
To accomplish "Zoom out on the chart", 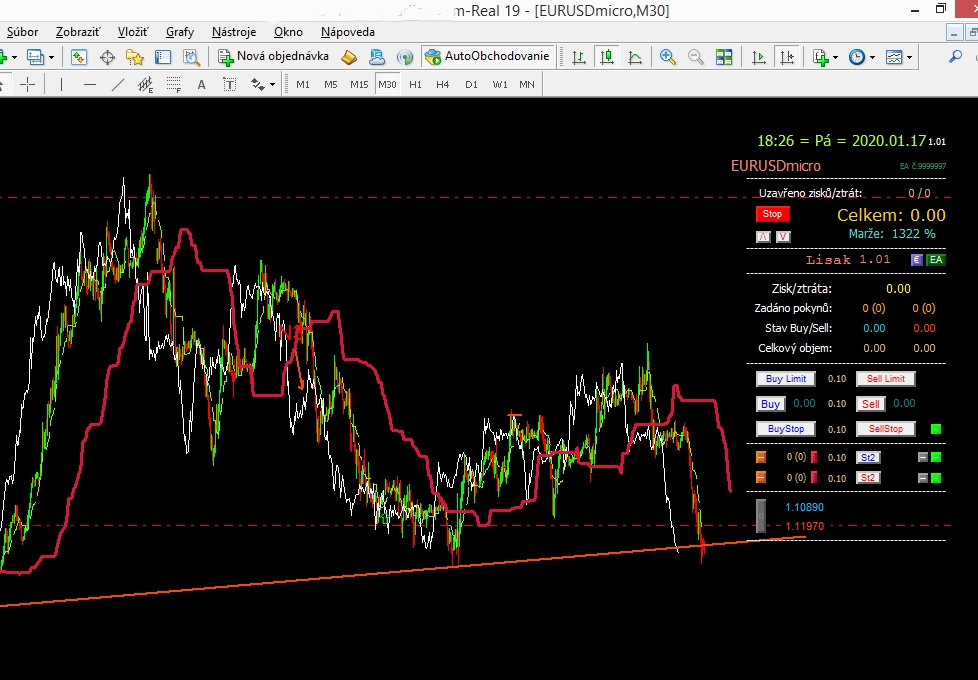I will [695, 57].
